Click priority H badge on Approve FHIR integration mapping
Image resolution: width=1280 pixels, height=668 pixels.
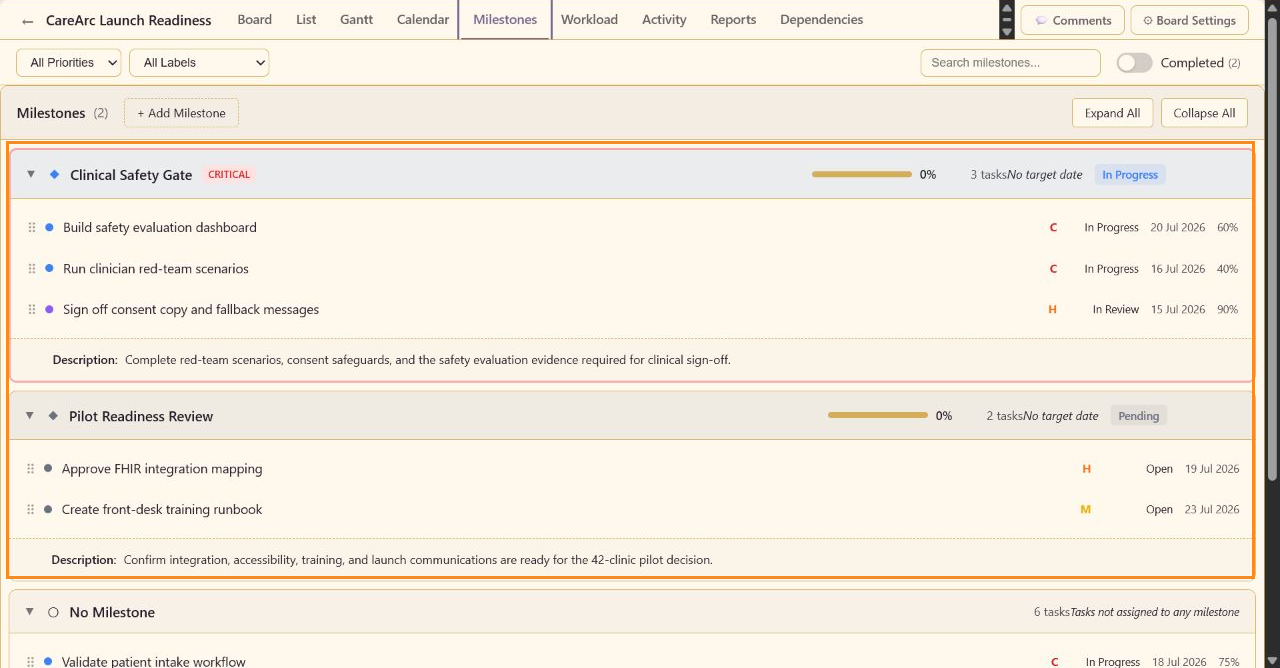coord(1087,469)
